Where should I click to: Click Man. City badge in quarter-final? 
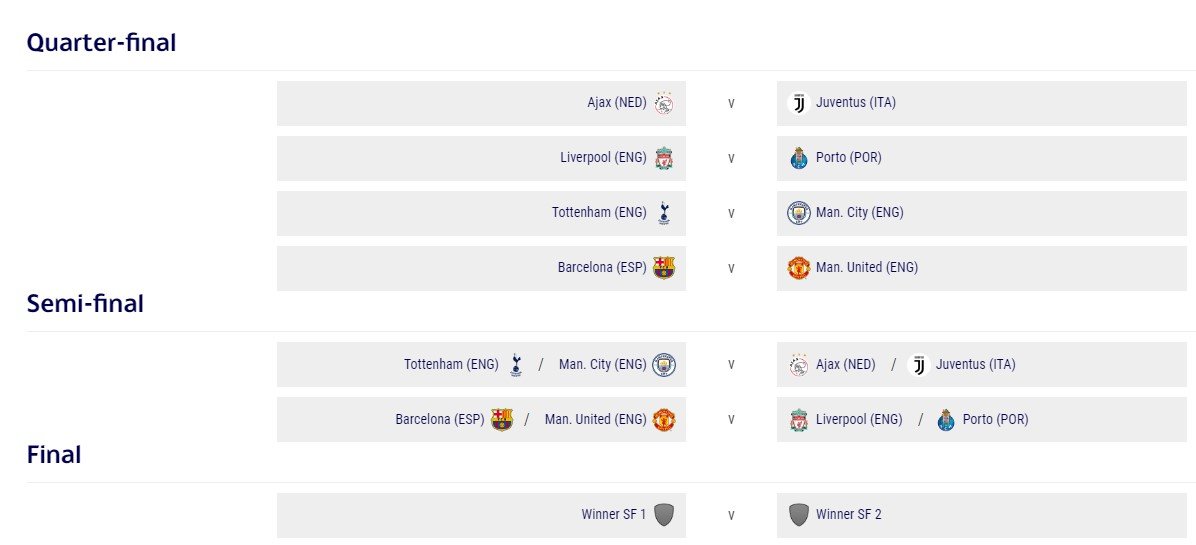pyautogui.click(x=799, y=213)
